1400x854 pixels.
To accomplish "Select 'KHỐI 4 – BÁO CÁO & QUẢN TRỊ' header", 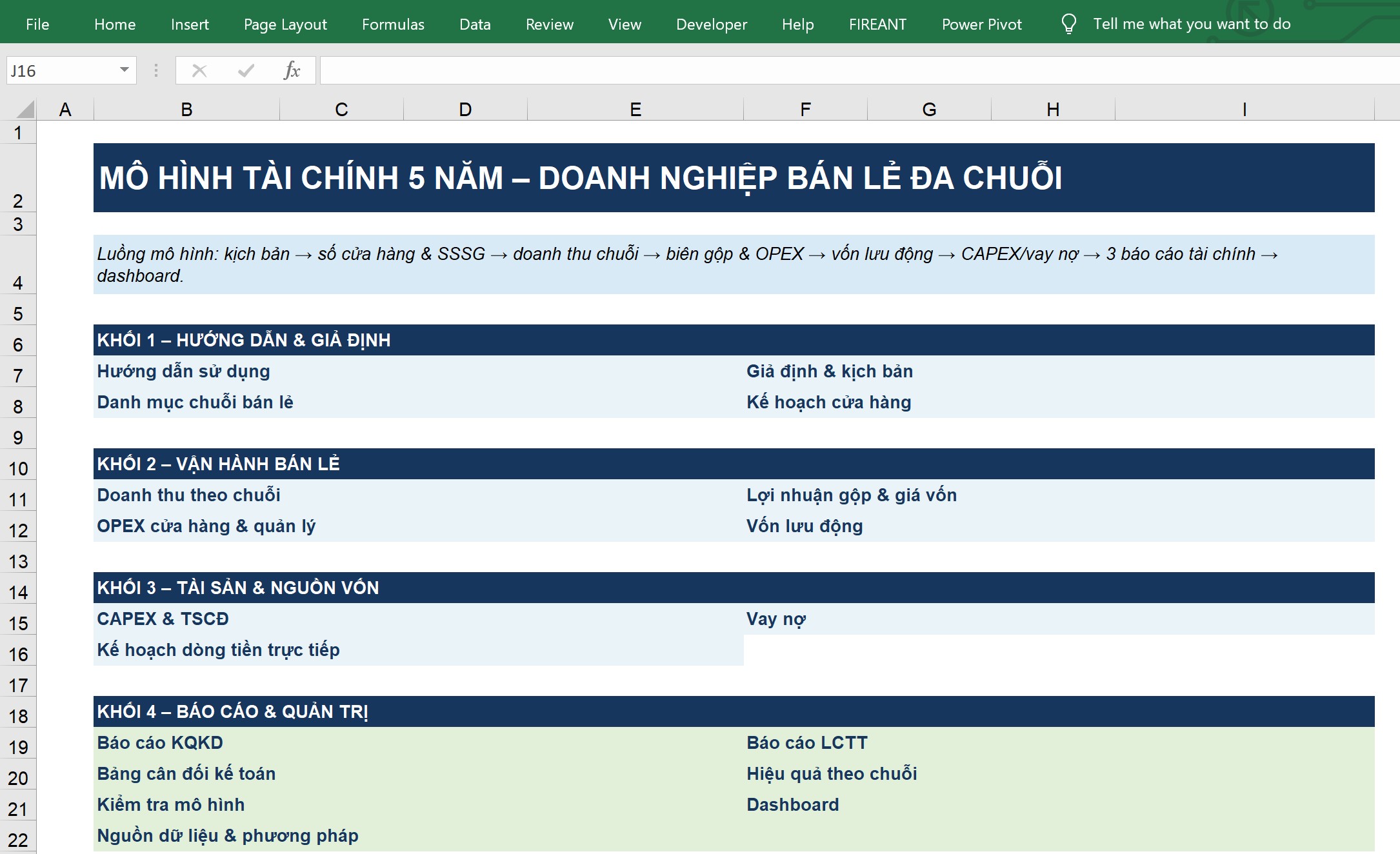I will [734, 711].
